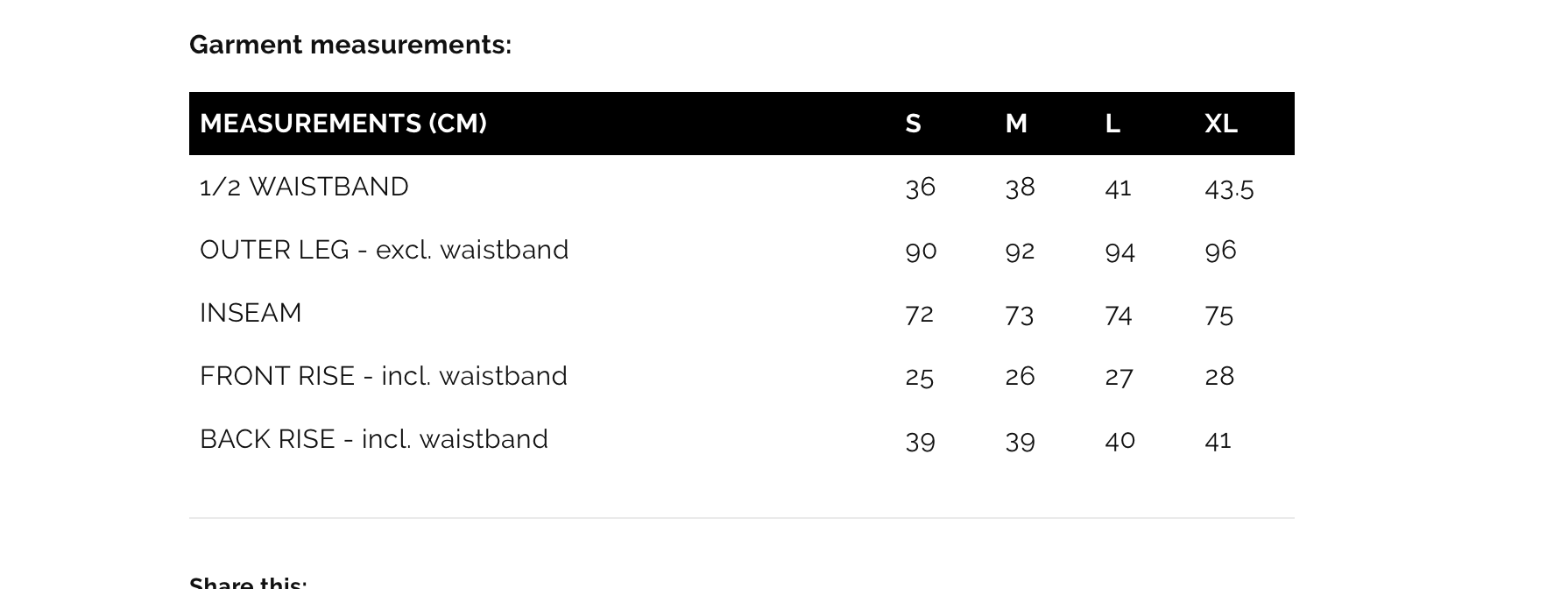
Task: Click the Share this heading
Action: click(248, 582)
